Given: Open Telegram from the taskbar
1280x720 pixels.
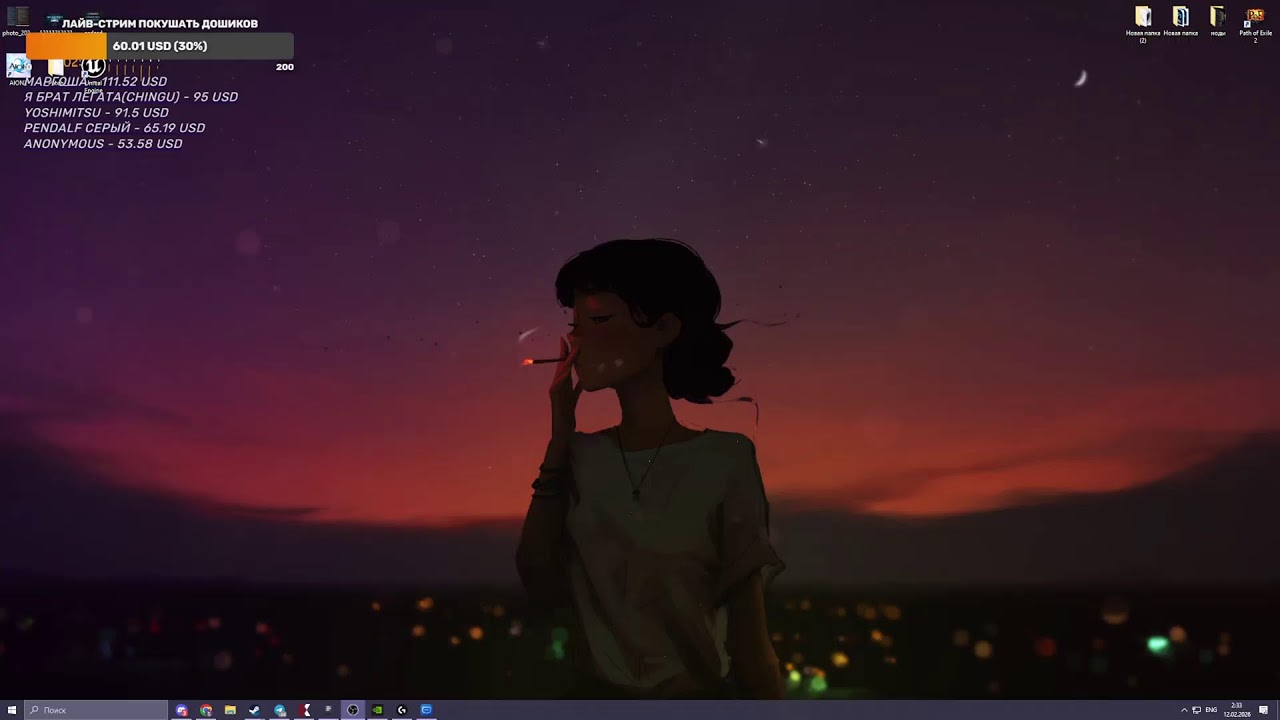Looking at the screenshot, I should (x=280, y=710).
